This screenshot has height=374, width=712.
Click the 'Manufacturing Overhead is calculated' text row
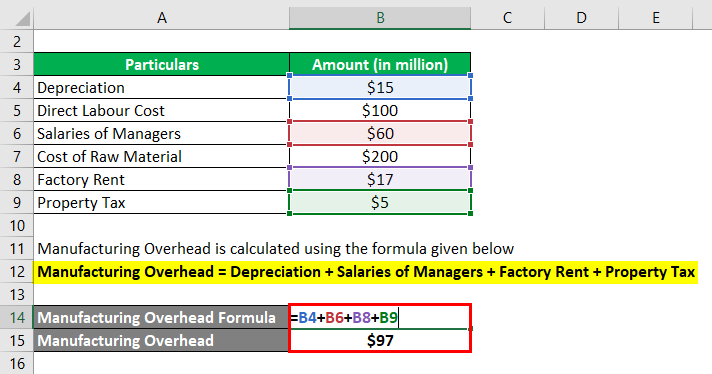tap(275, 249)
